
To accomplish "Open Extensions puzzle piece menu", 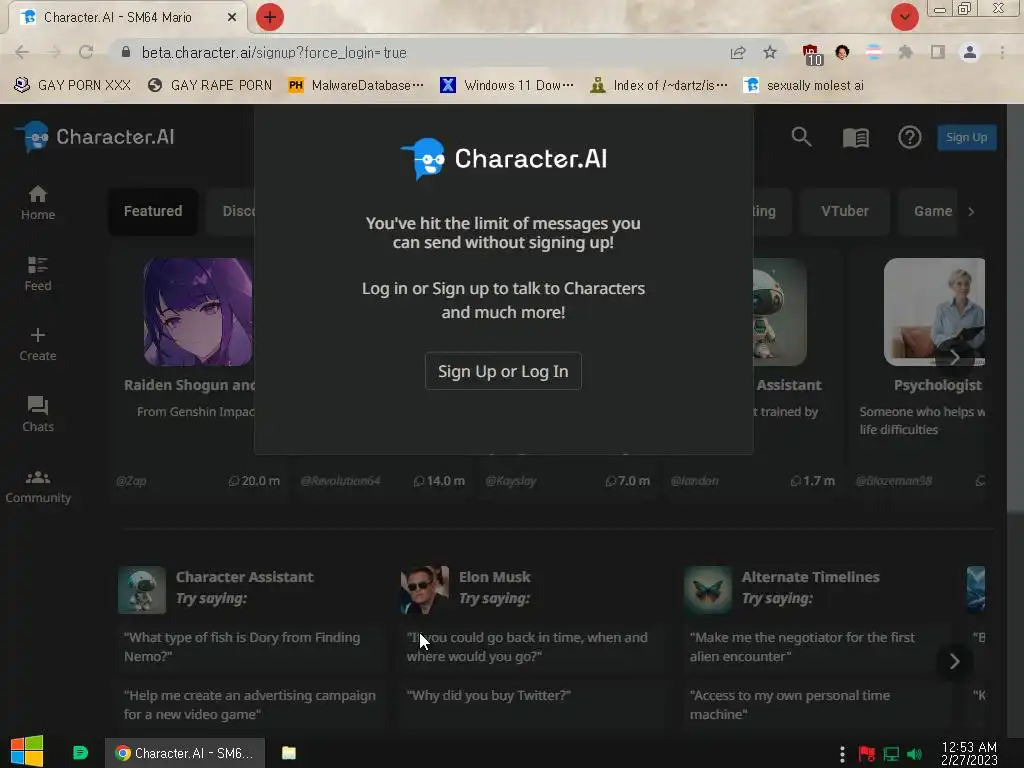I will click(x=905, y=52).
